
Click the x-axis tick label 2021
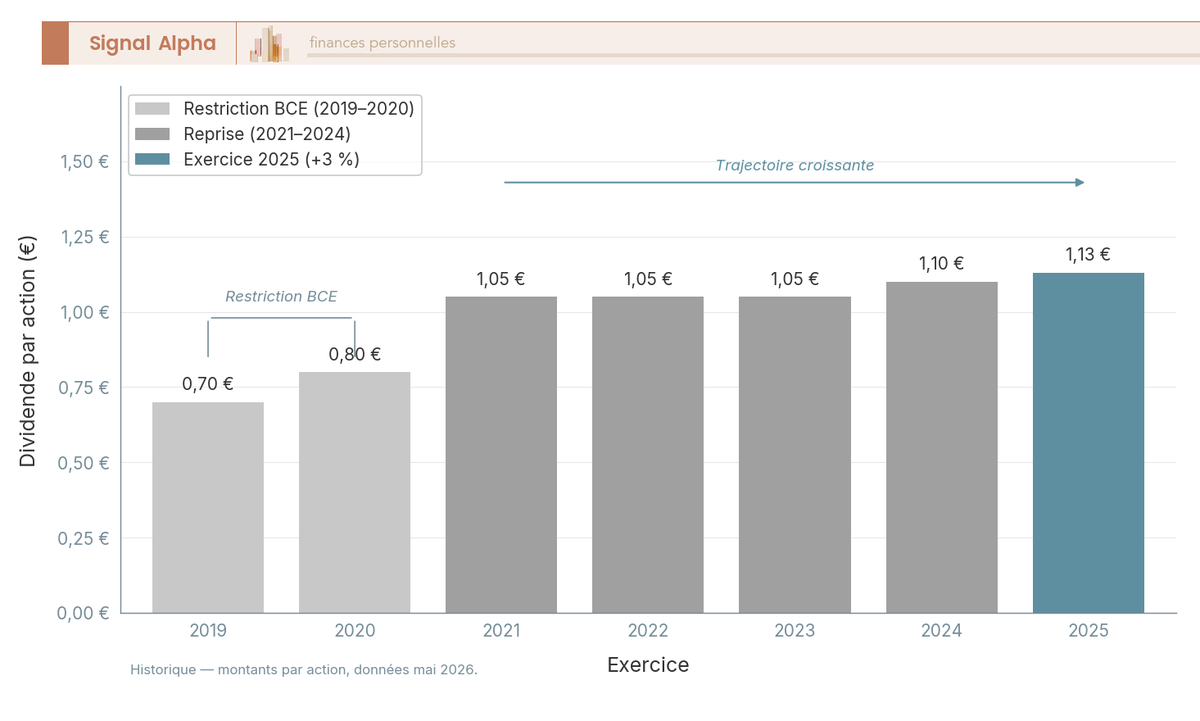pyautogui.click(x=501, y=631)
